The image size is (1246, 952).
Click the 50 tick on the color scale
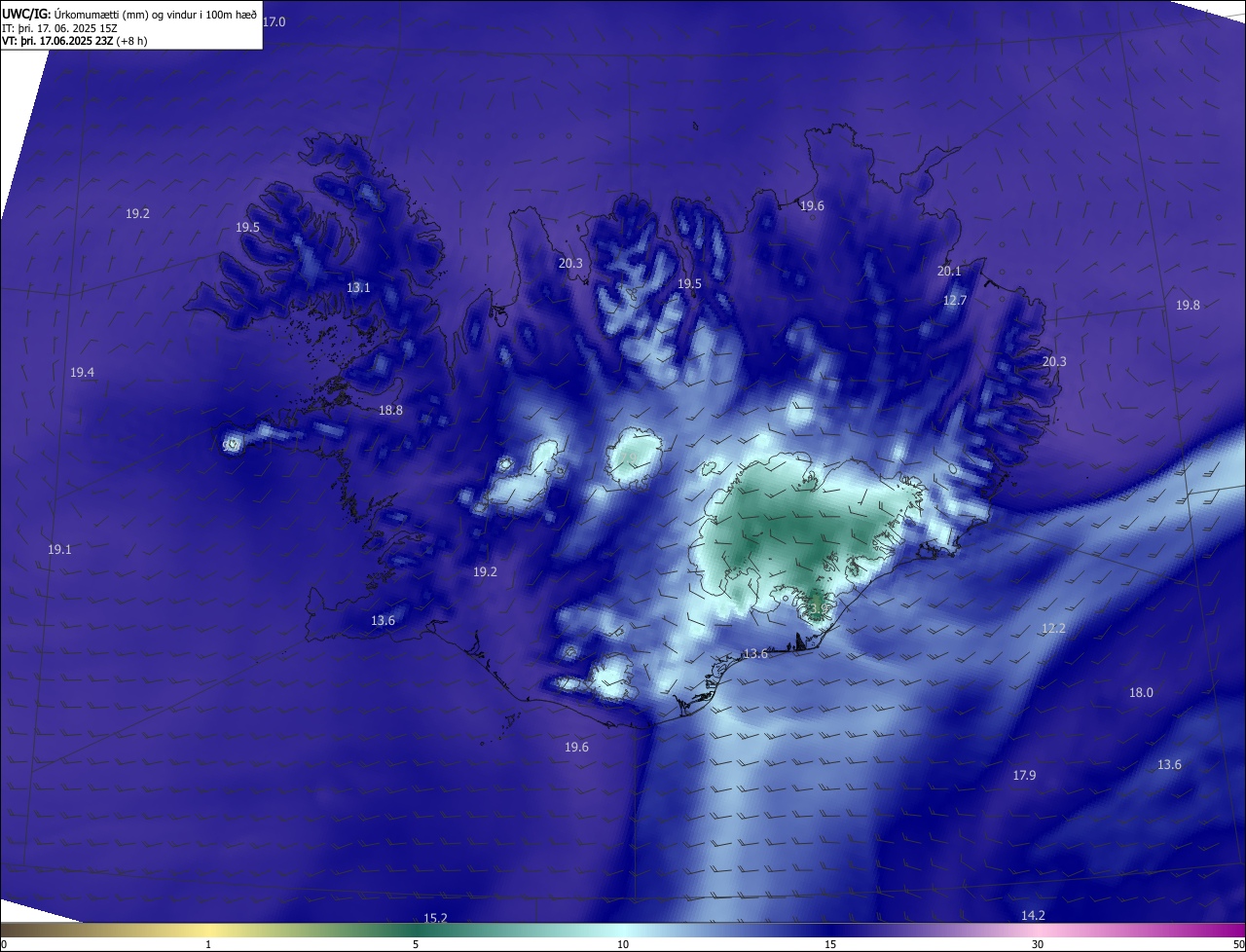coord(1238,944)
